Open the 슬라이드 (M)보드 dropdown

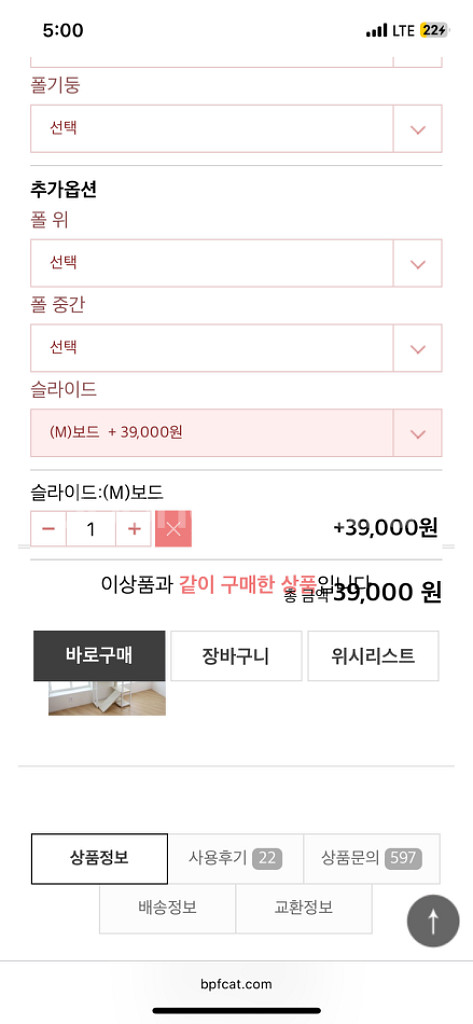click(236, 433)
